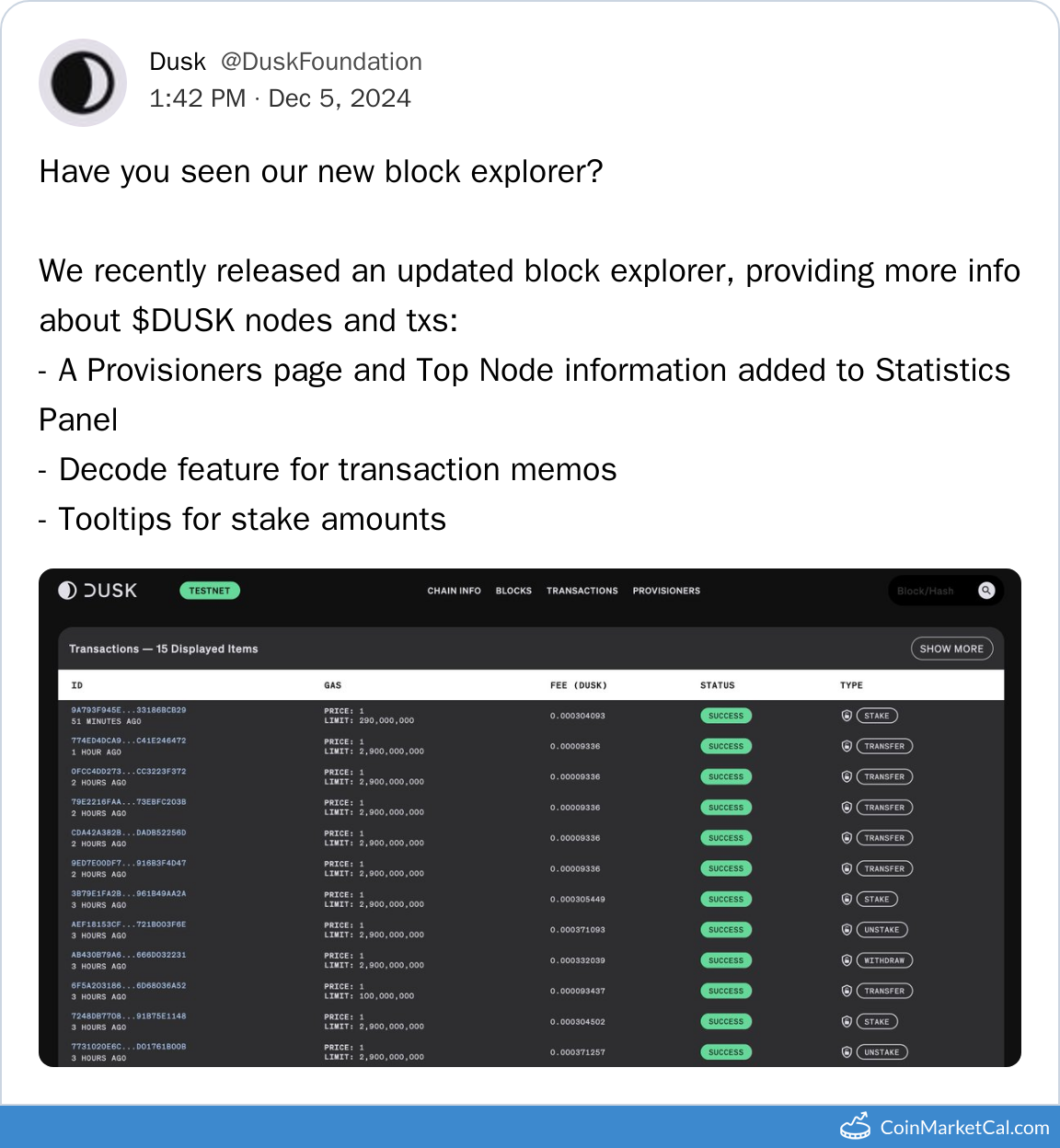1060x1148 pixels.
Task: Click the DUSK logo in explorer header
Action: pyautogui.click(x=98, y=591)
